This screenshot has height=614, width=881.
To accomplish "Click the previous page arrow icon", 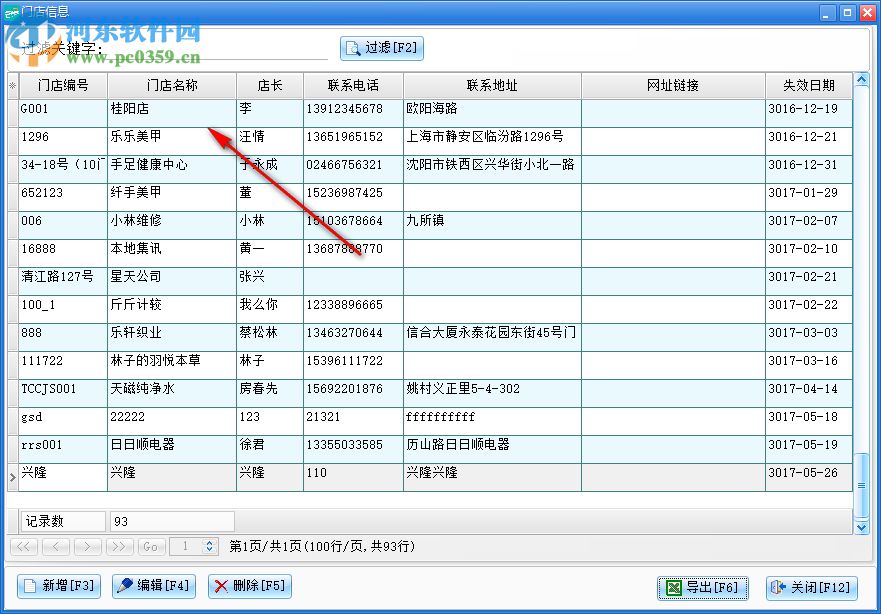I will coord(54,546).
